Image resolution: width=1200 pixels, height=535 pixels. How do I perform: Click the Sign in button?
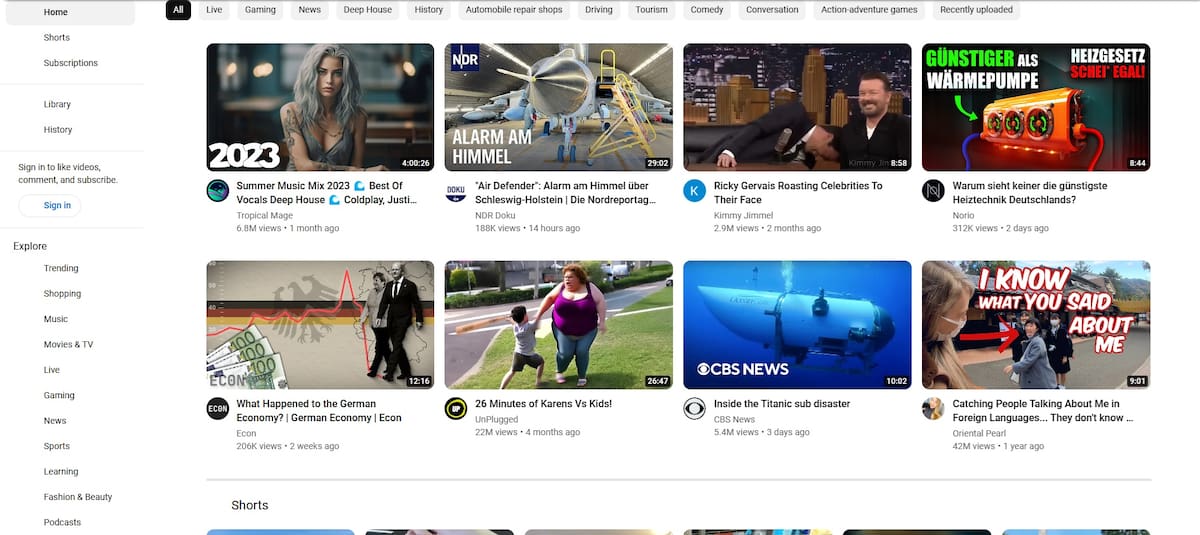point(50,205)
